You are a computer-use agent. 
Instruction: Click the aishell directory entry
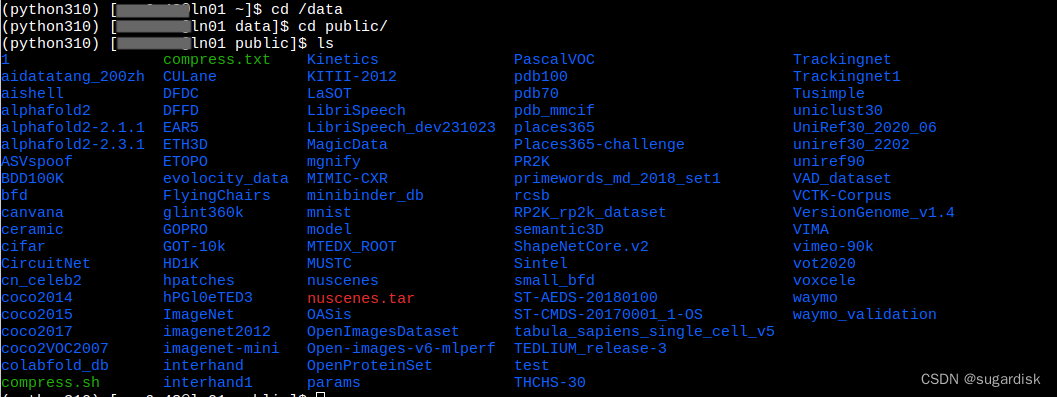point(32,94)
